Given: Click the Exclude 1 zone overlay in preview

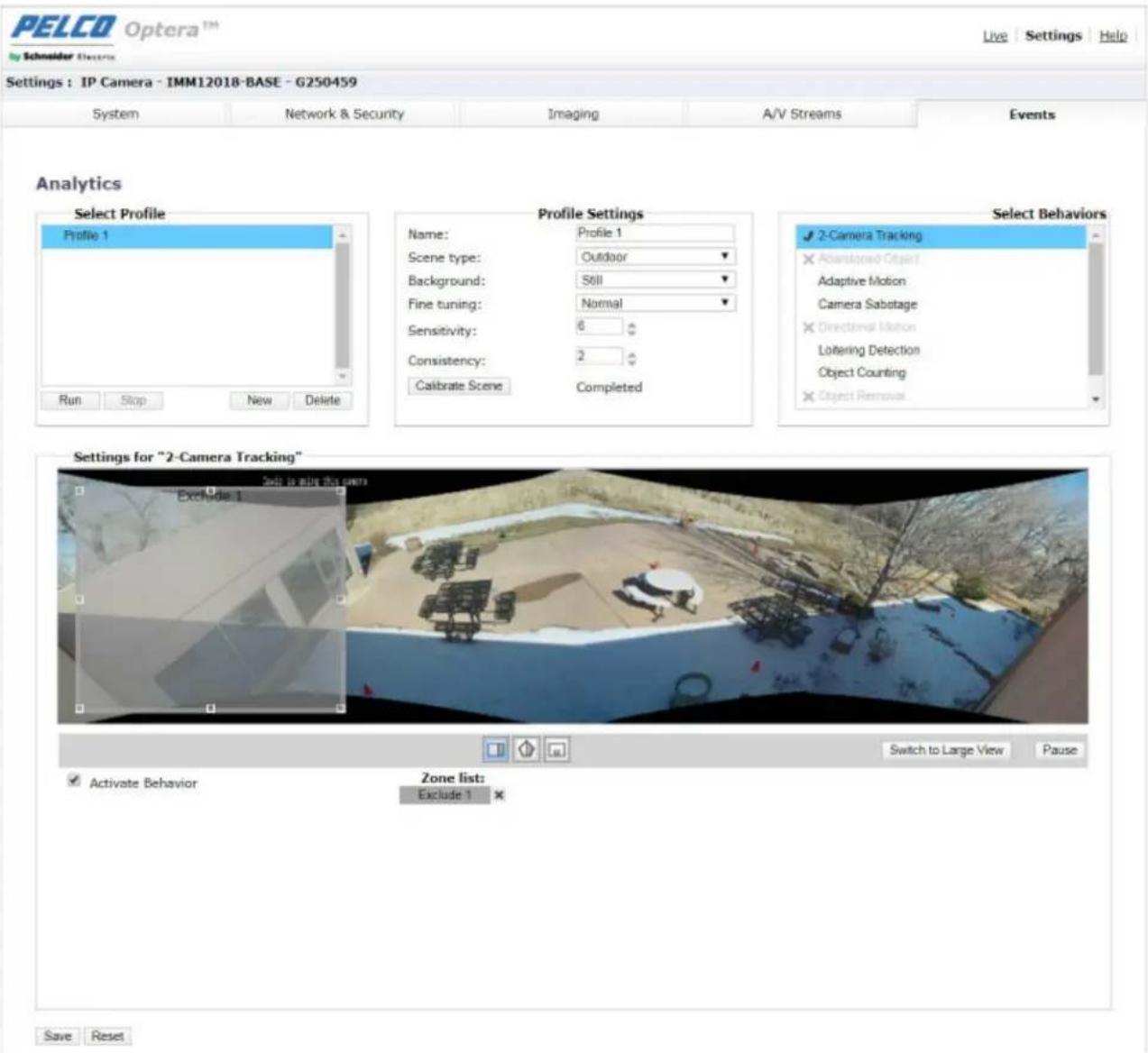Looking at the screenshot, I should (210, 600).
